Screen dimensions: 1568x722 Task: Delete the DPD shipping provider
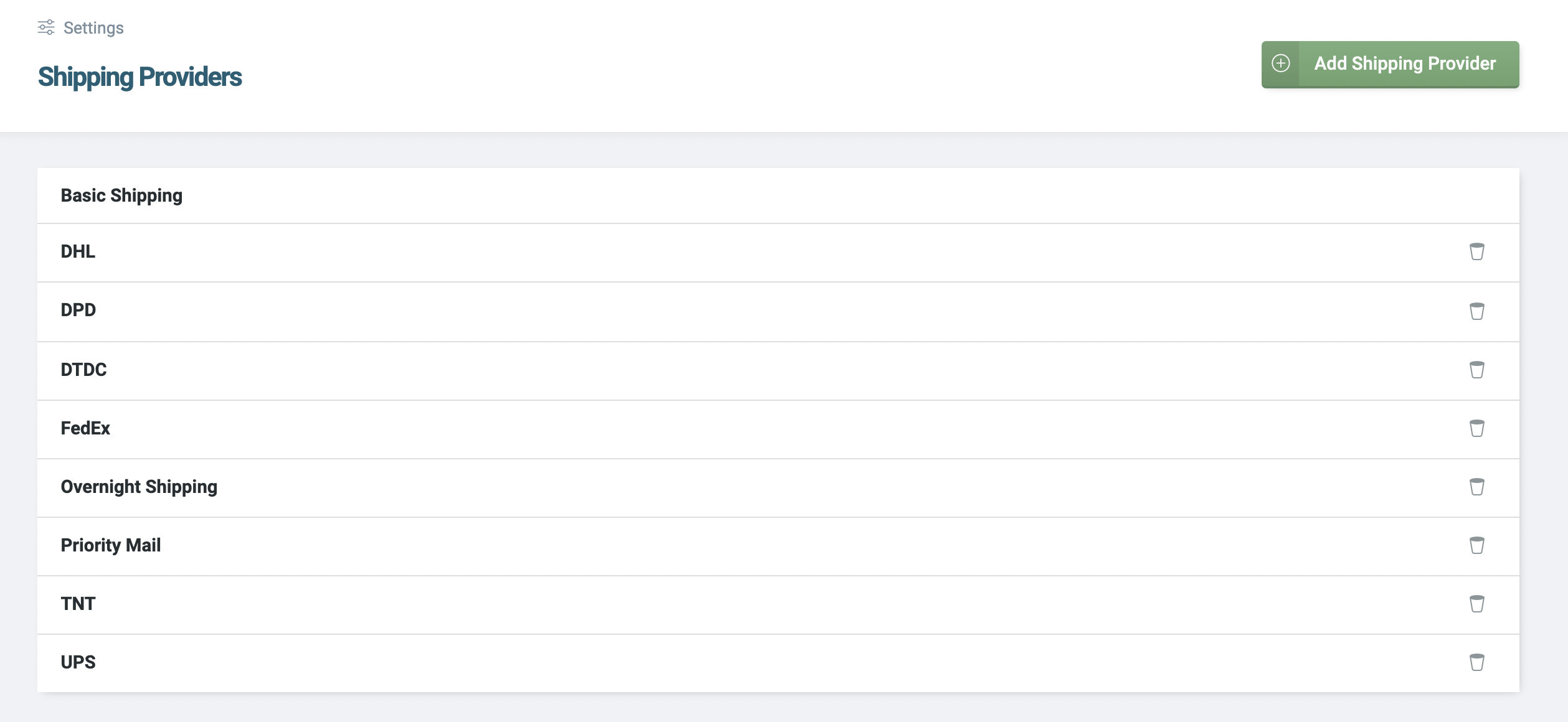pos(1476,311)
